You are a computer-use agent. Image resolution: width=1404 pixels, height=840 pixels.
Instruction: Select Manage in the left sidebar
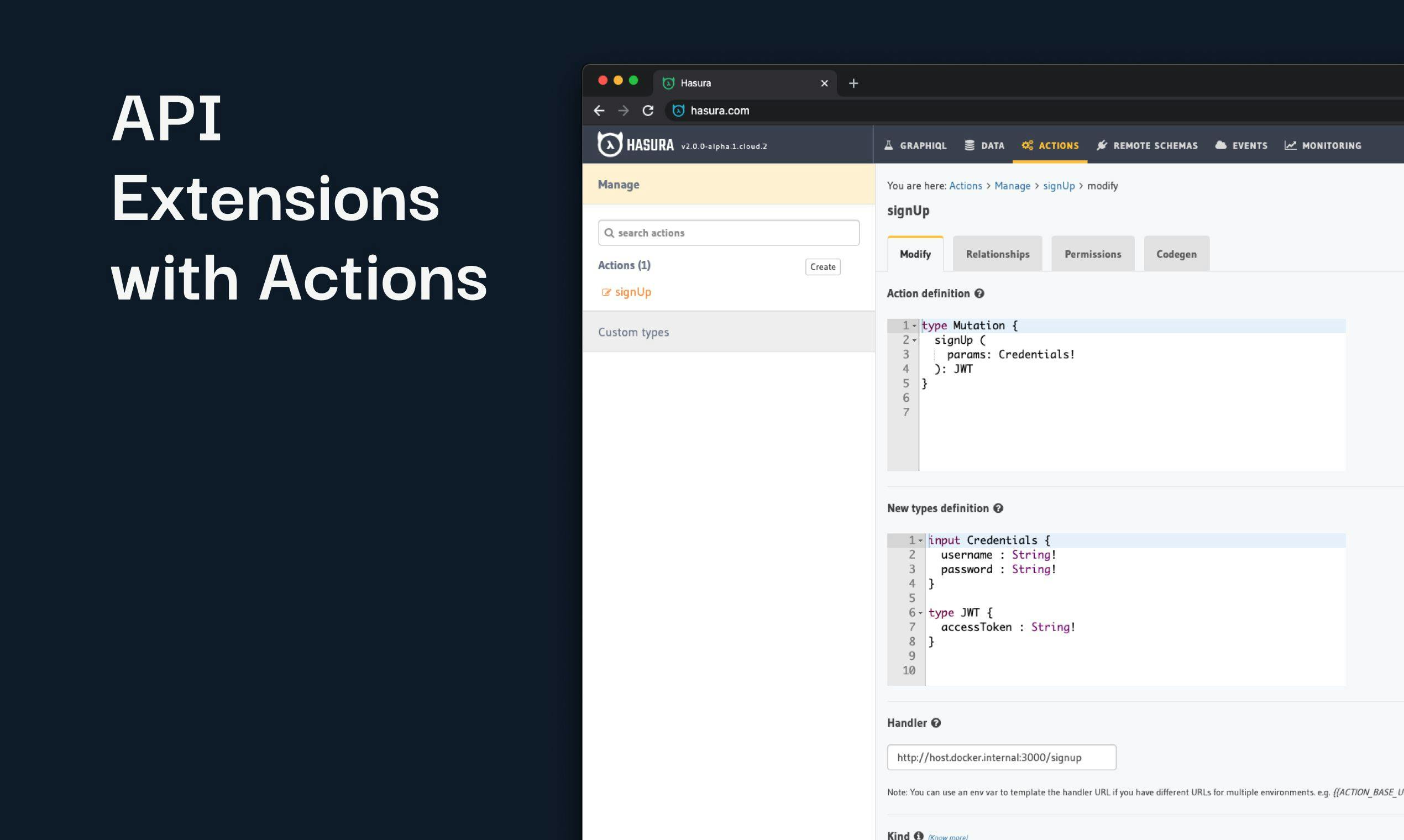click(x=729, y=185)
